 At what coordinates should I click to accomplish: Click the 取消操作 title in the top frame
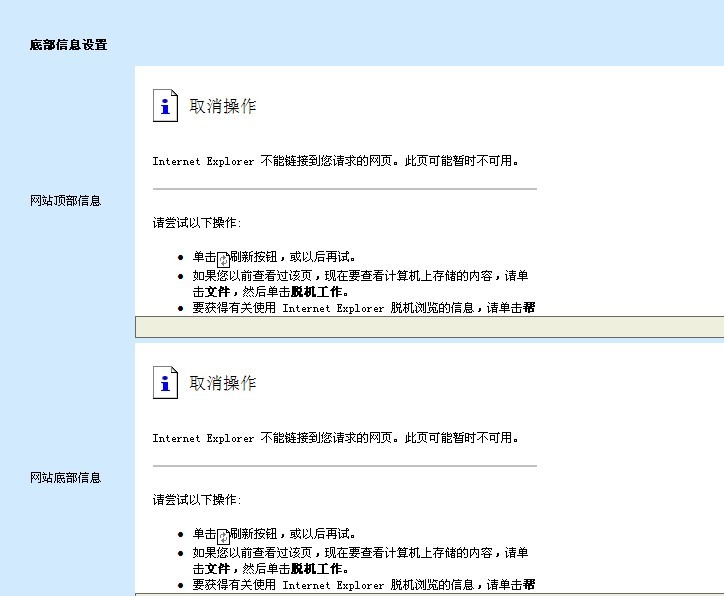pyautogui.click(x=223, y=107)
